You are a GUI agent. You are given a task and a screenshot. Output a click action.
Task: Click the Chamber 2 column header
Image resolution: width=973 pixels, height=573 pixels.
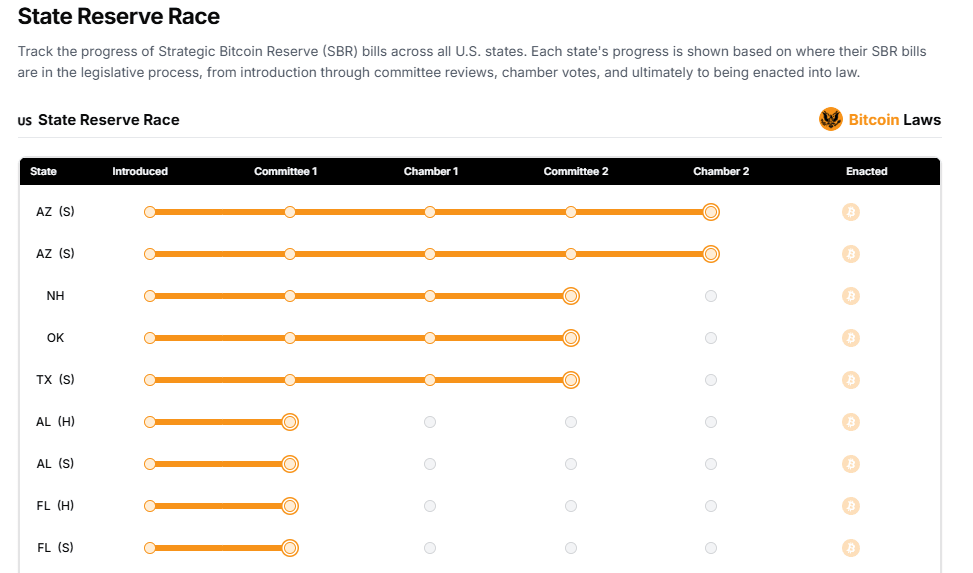coord(721,171)
